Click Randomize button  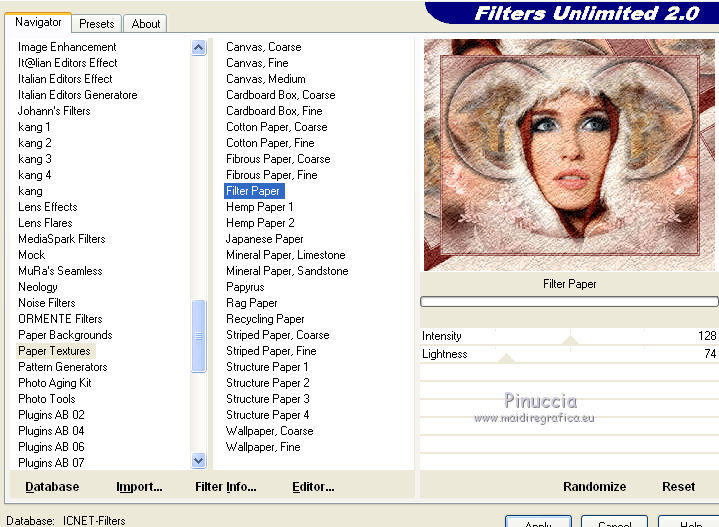click(x=594, y=487)
